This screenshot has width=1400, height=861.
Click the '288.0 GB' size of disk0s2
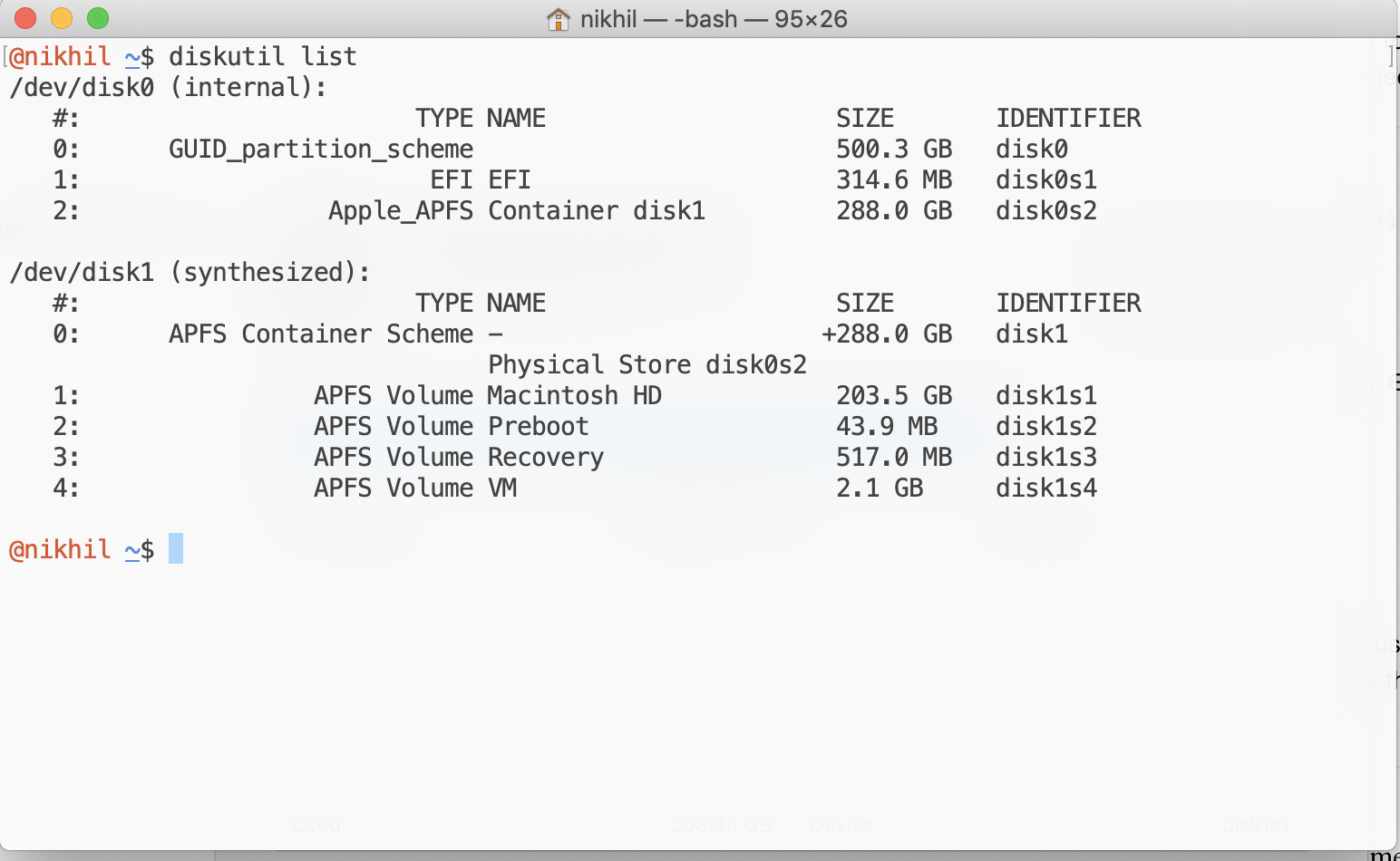[x=894, y=210]
